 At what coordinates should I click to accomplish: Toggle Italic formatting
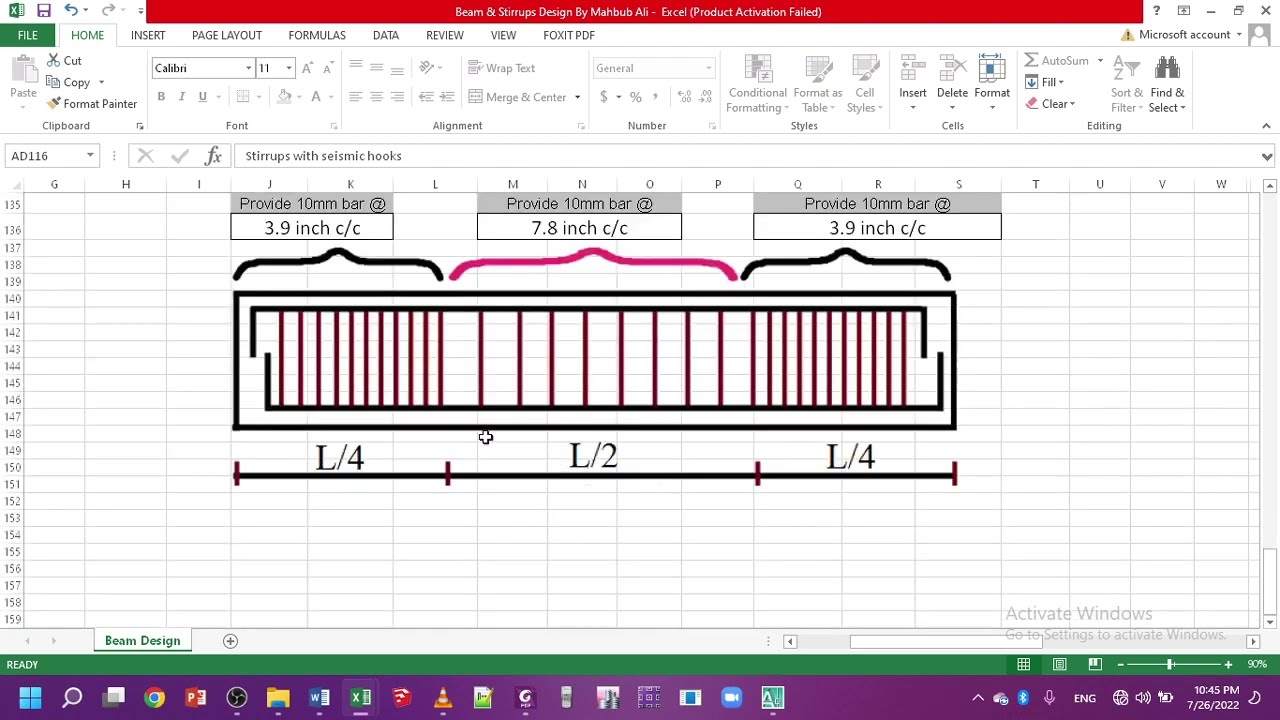click(x=182, y=97)
